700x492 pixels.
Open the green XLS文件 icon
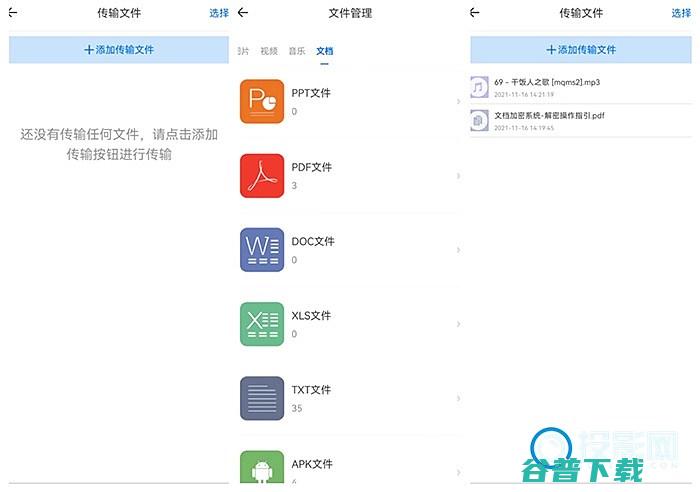pos(262,324)
